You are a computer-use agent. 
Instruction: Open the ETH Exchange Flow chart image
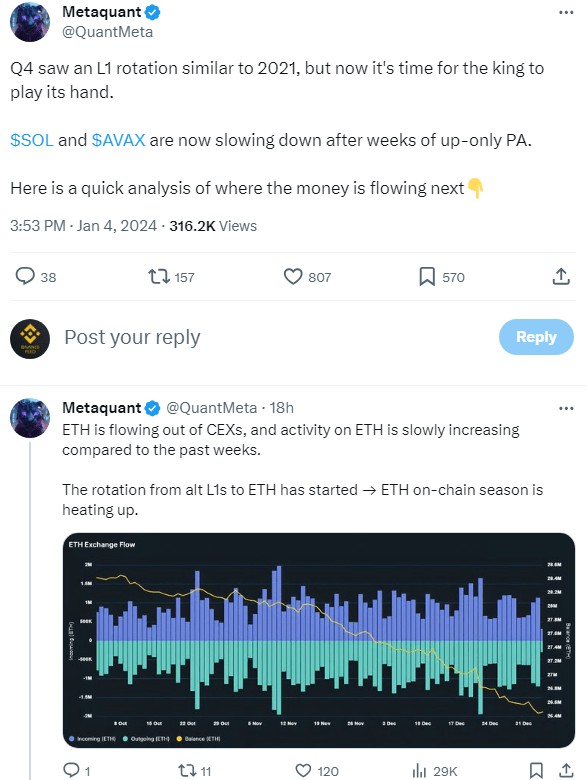click(318, 640)
